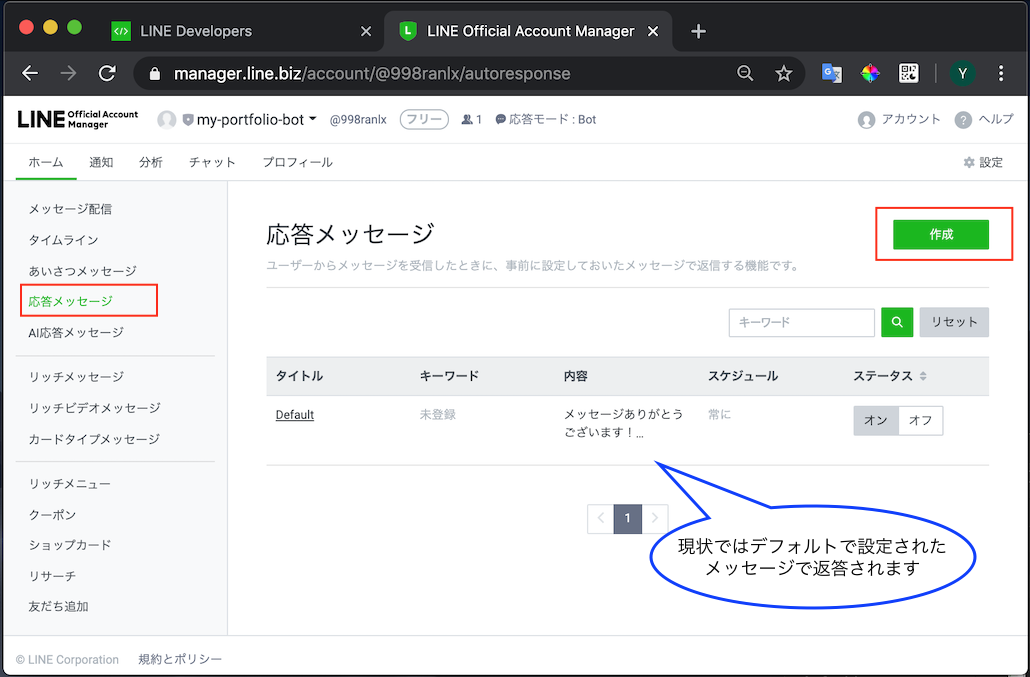
Task: Open メッセージ配信 in the sidebar
Action: pyautogui.click(x=70, y=209)
